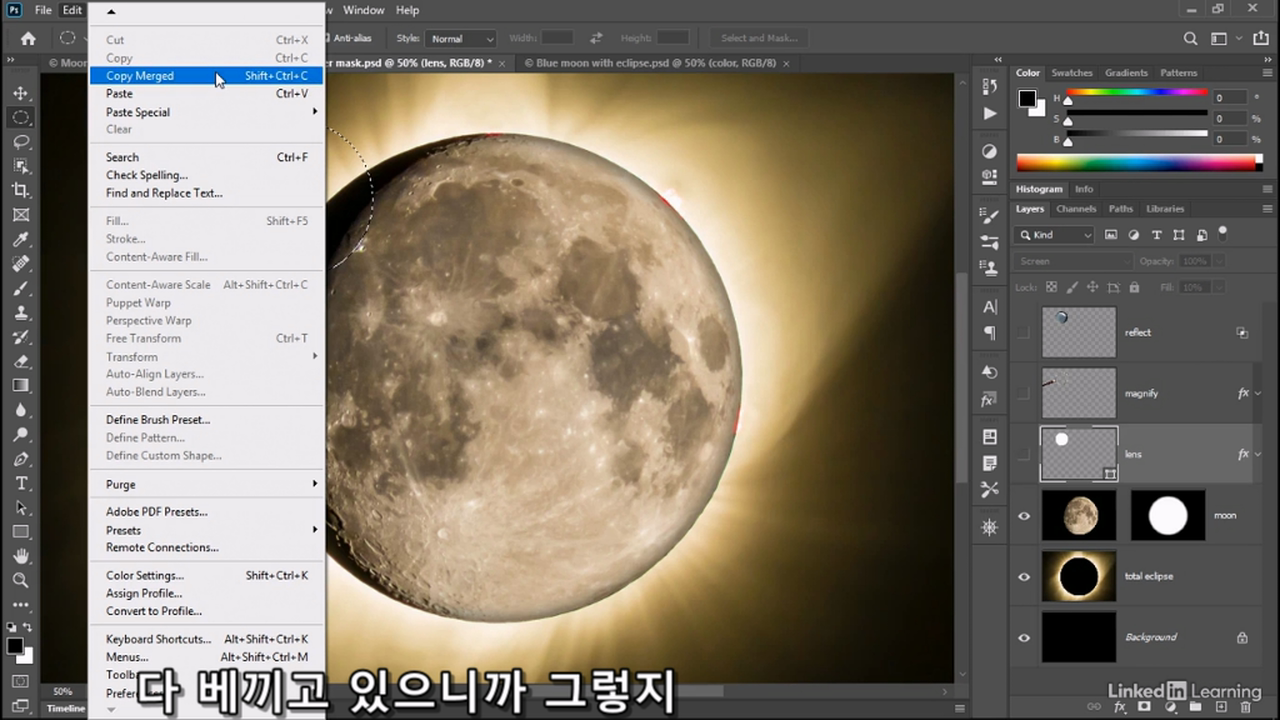Screen dimensions: 1280x720
Task: Create a new layer with plus icon
Action: (x=1220, y=707)
